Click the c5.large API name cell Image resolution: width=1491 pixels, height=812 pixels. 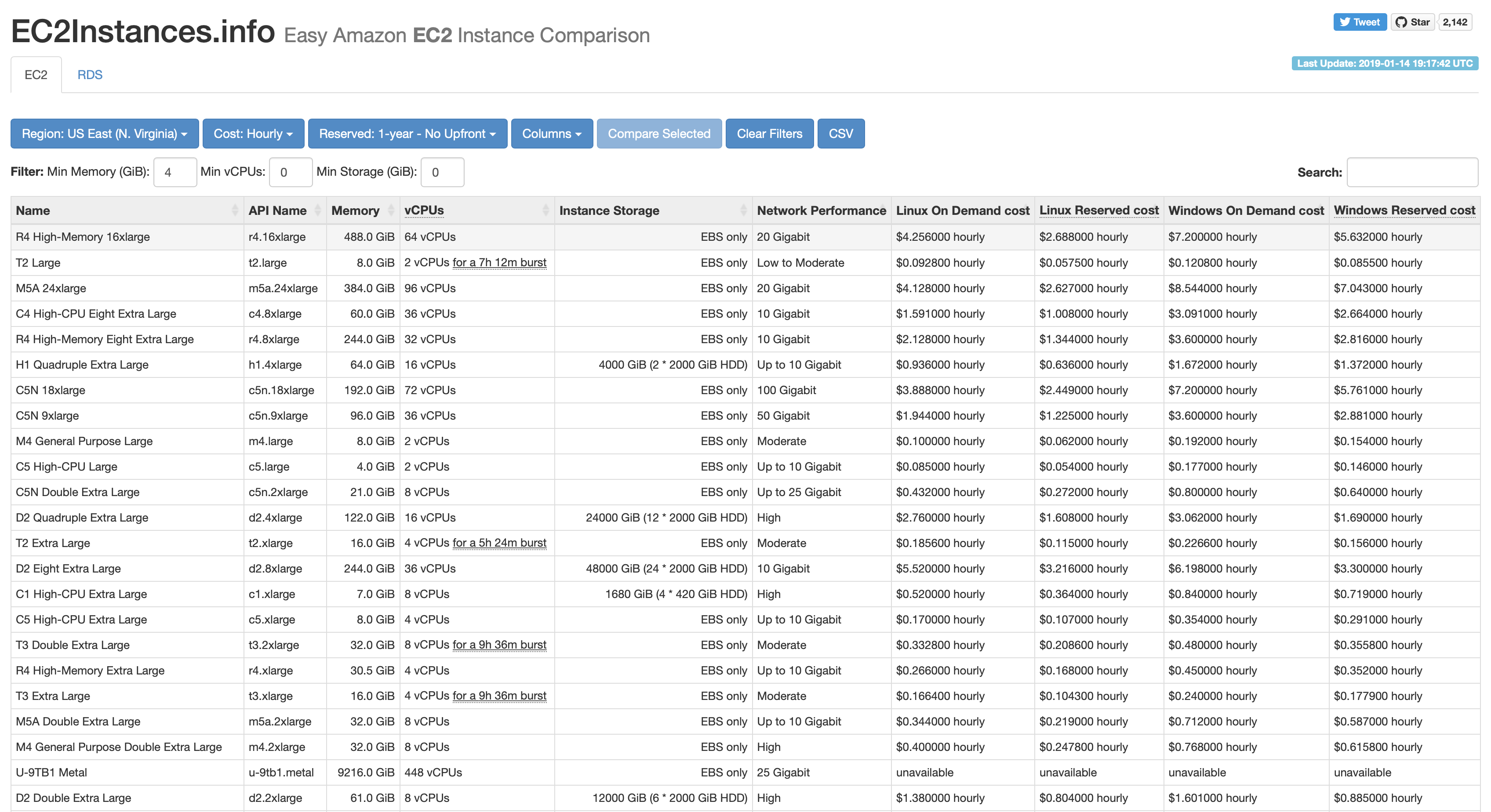pos(285,467)
